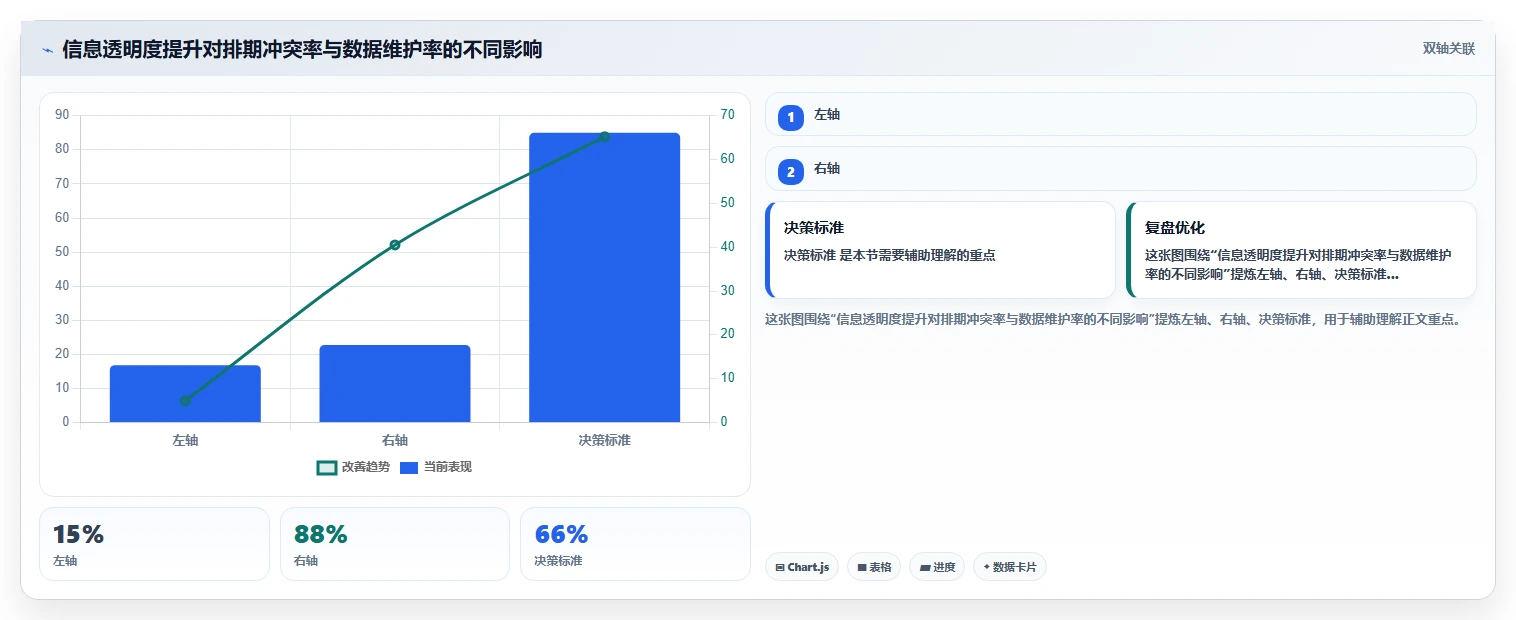Click the blue bar for 决策标准

[604, 277]
